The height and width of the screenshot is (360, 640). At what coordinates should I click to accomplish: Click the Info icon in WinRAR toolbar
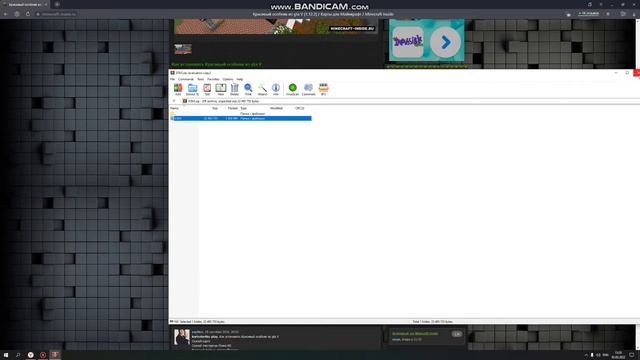point(276,89)
